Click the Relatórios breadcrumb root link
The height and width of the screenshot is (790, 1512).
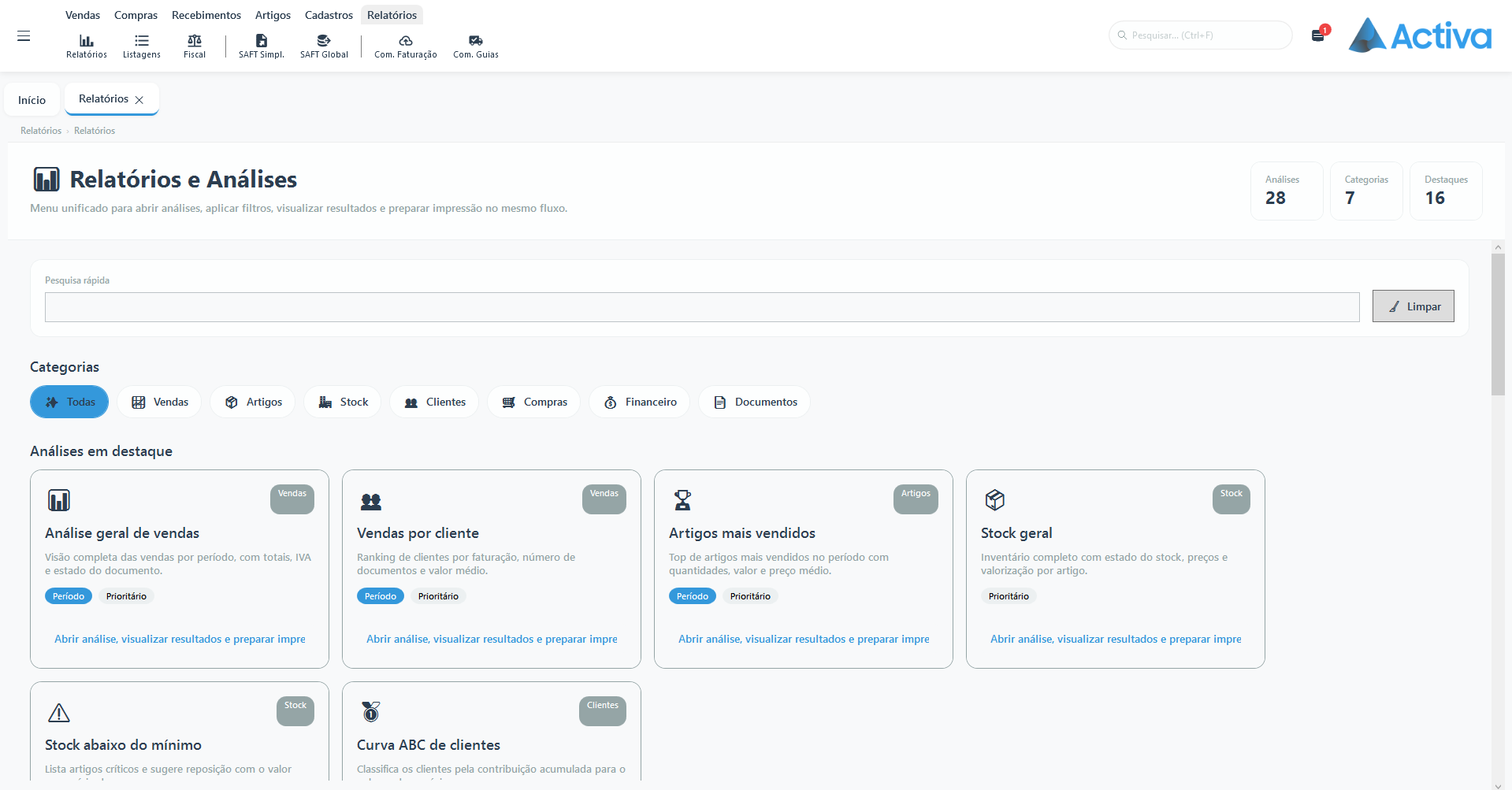coord(41,131)
